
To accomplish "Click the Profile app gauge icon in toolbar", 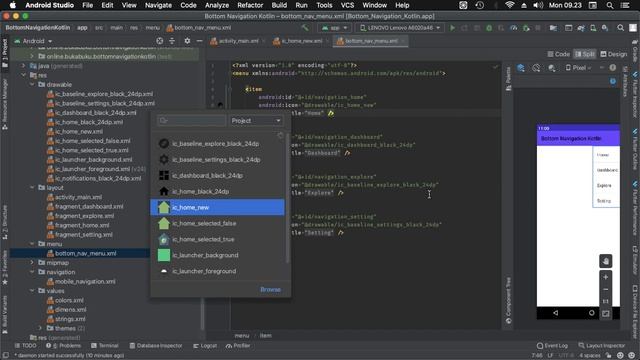I will [x=514, y=28].
